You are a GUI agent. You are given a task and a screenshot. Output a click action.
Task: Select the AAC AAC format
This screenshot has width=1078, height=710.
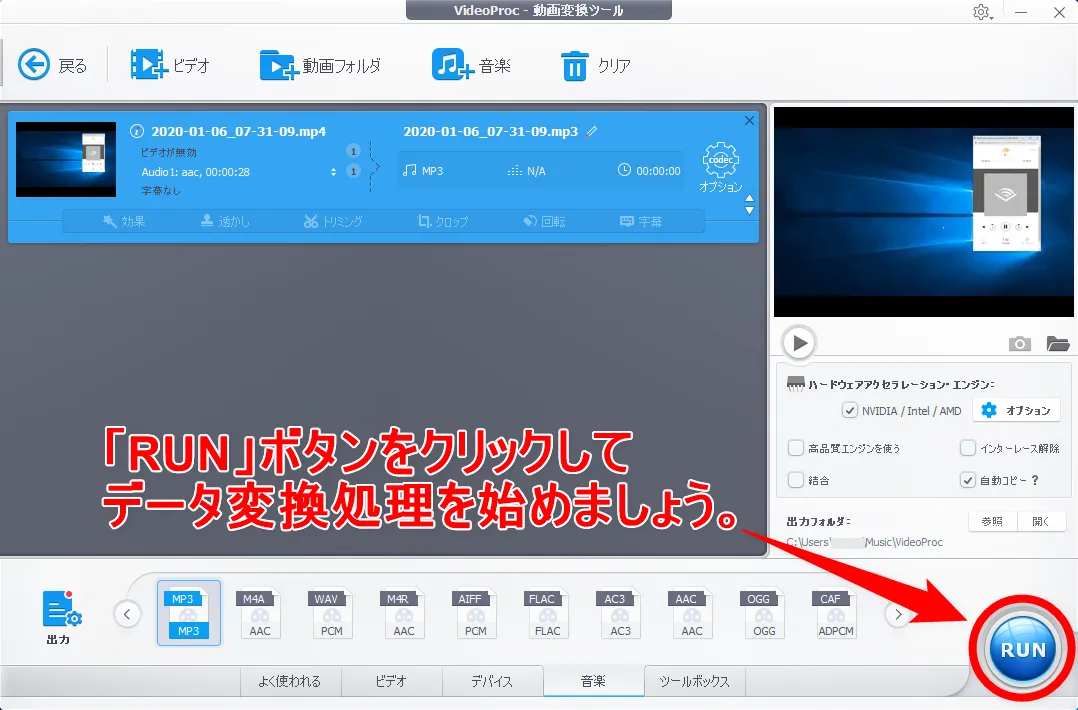pos(691,614)
